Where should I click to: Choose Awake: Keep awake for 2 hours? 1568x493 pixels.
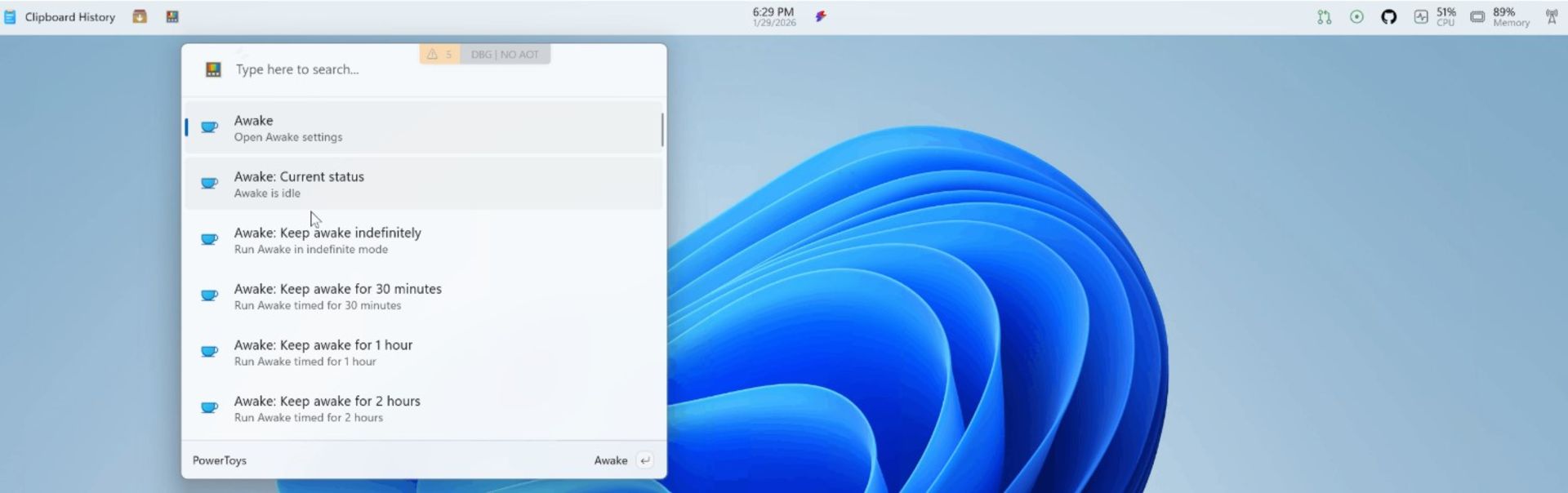(423, 409)
